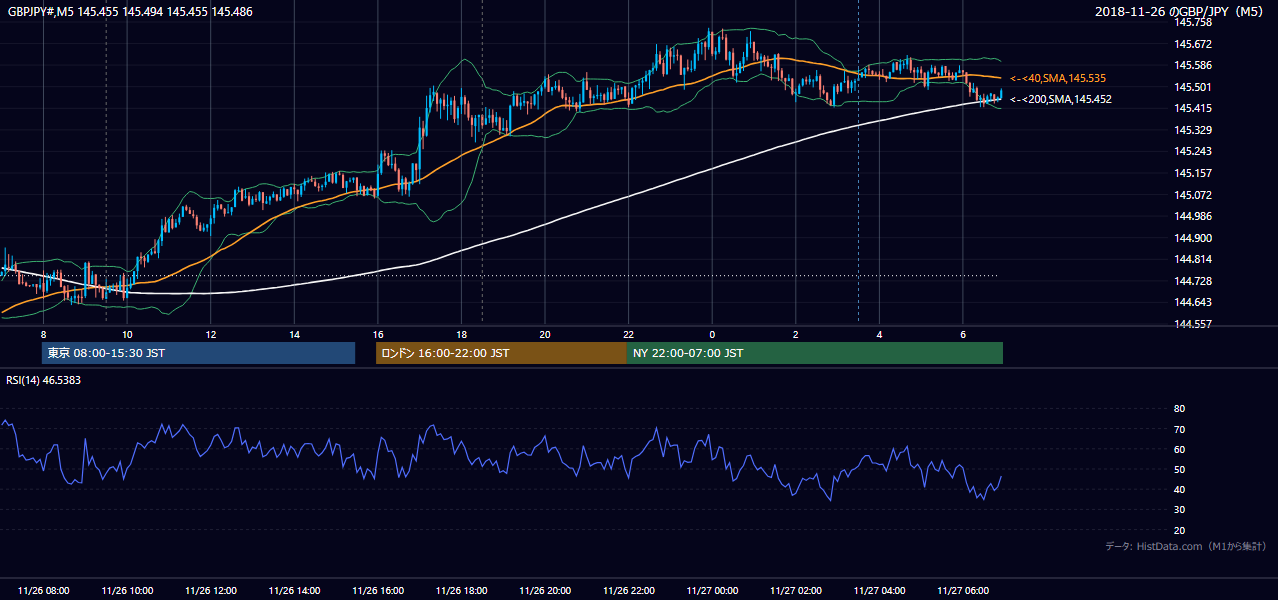Click the RSI(14) 46.5383 indicator label
Image resolution: width=1278 pixels, height=600 pixels.
pos(44,380)
